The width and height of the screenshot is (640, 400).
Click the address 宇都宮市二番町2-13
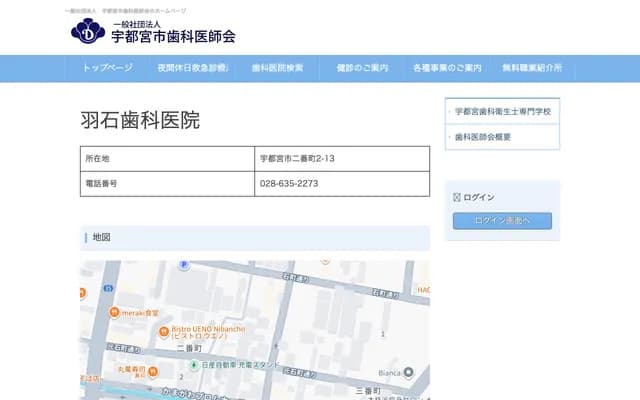[297, 159]
